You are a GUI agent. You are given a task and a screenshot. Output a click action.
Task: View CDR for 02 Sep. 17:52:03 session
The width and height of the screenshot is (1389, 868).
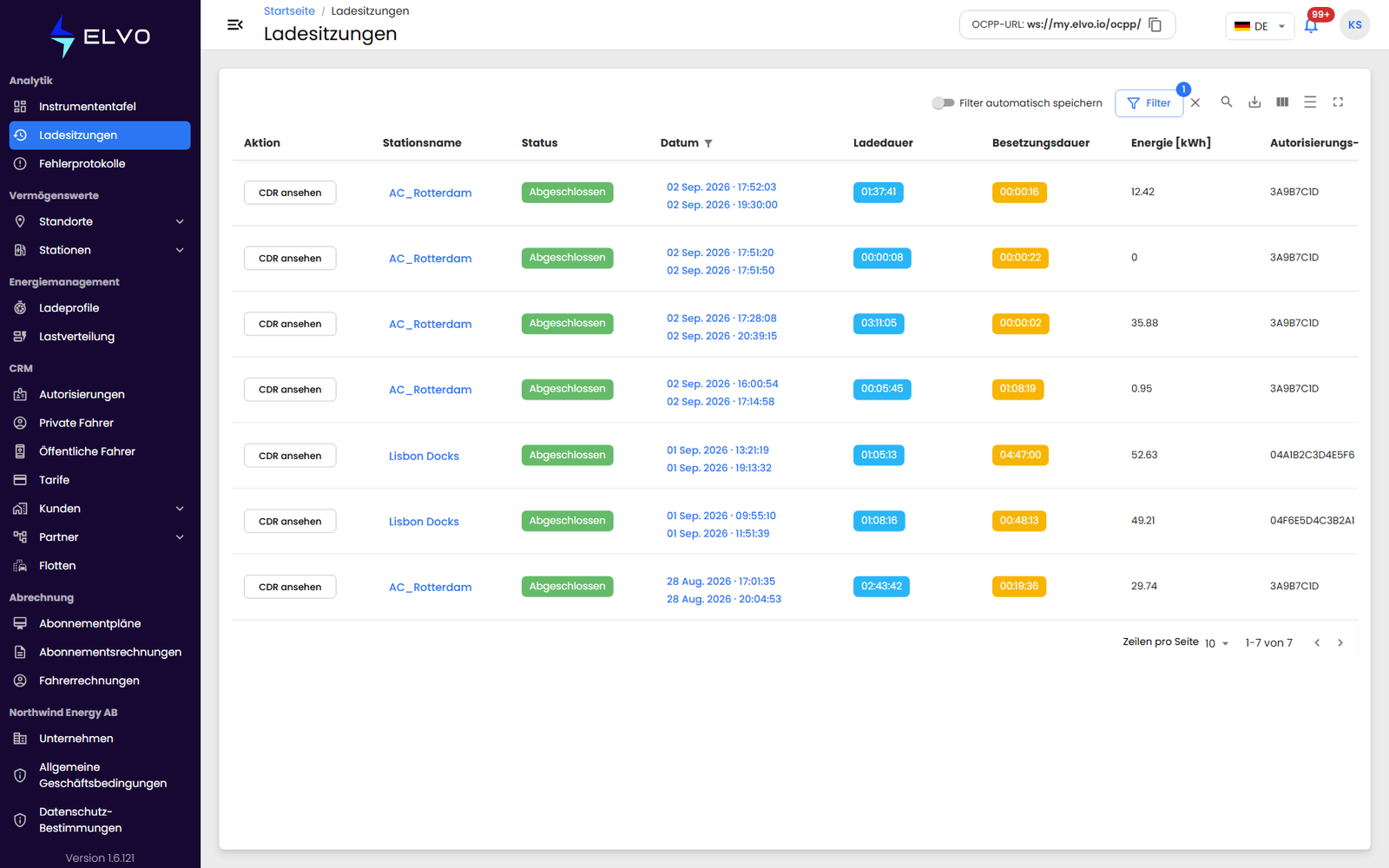[x=290, y=193]
